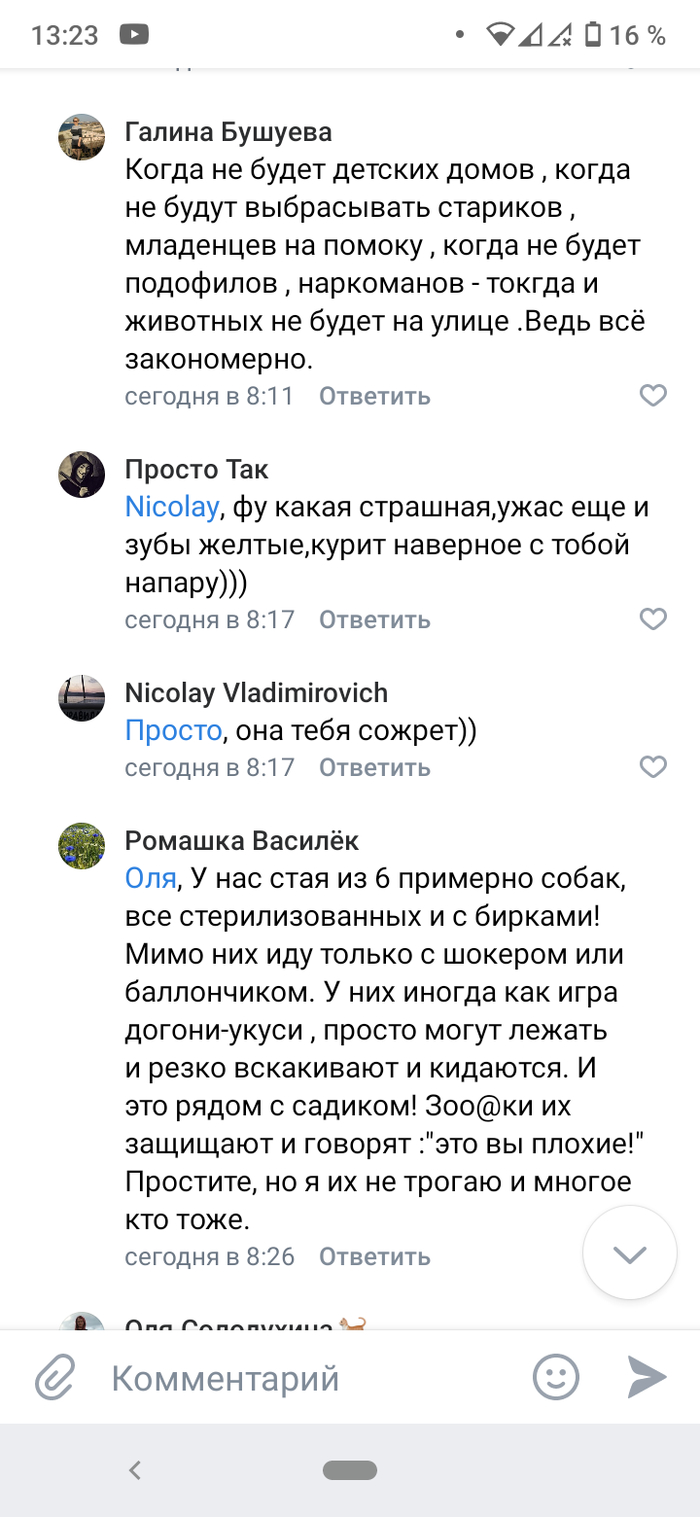
Task: Open the Оля mention link
Action: click(x=150, y=878)
